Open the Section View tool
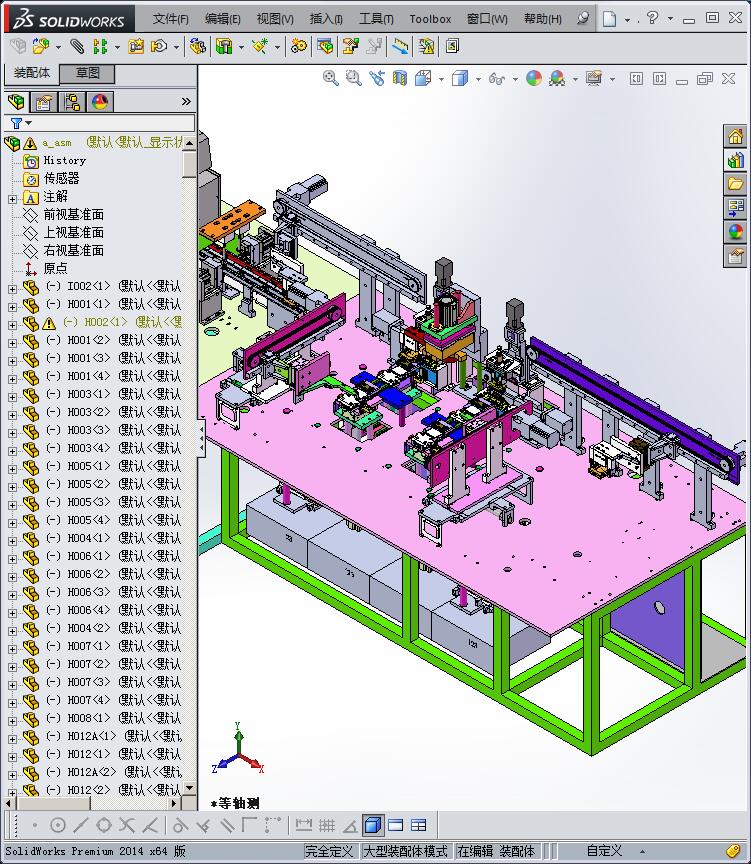The height and width of the screenshot is (864, 751). [x=399, y=78]
